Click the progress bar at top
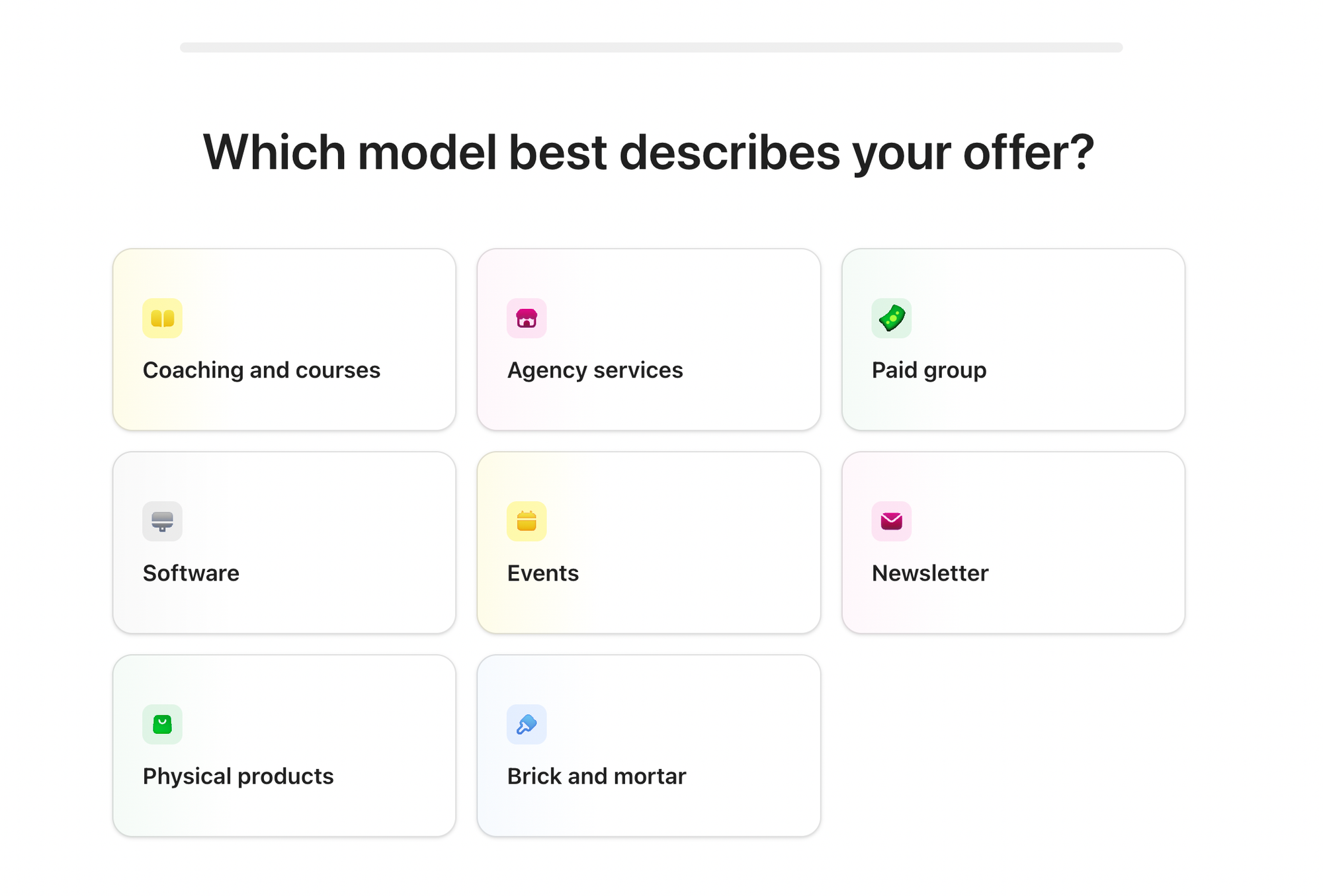 tap(651, 48)
